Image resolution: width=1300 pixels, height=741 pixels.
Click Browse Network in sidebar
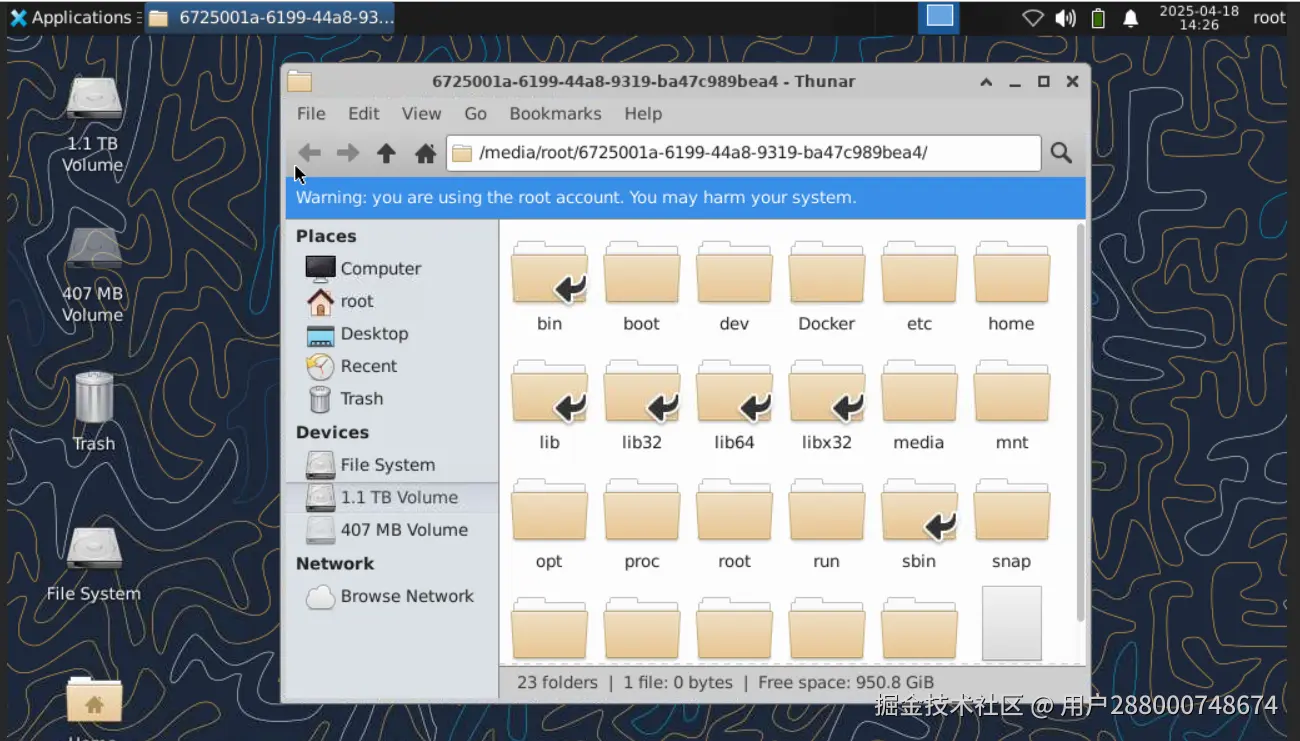click(392, 596)
